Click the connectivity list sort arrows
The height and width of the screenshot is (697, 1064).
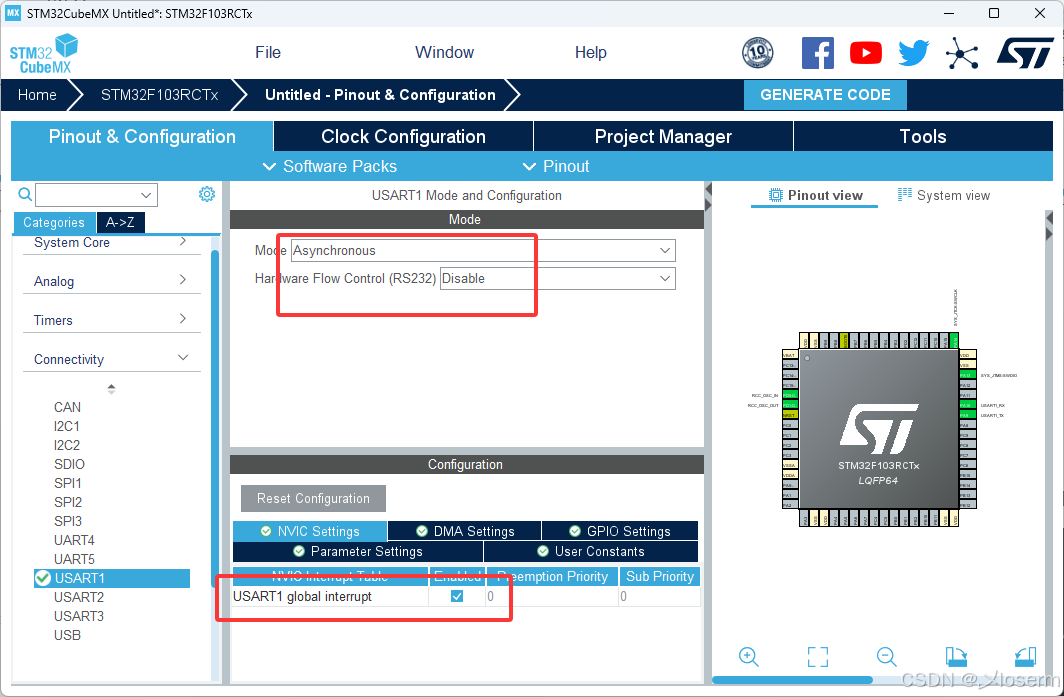[111, 389]
